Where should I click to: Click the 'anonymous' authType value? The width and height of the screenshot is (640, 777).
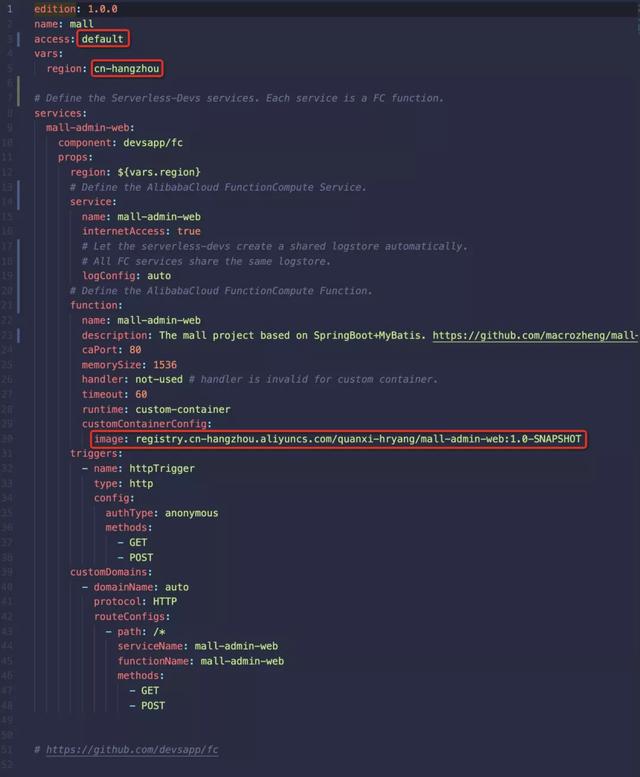tap(192, 513)
